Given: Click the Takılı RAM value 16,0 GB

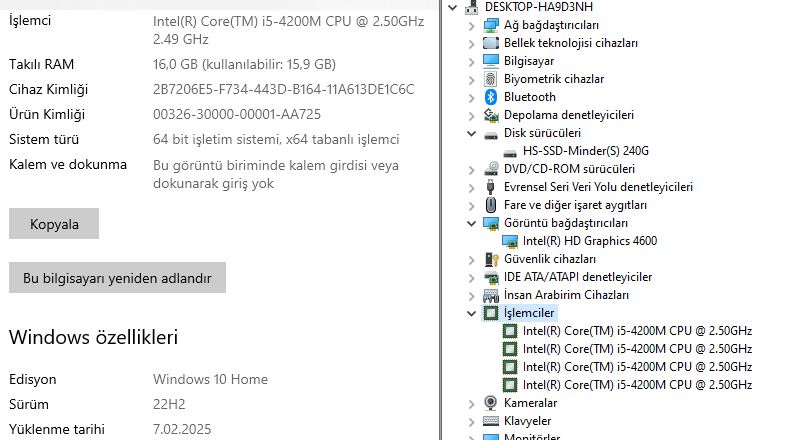Looking at the screenshot, I should 244,64.
